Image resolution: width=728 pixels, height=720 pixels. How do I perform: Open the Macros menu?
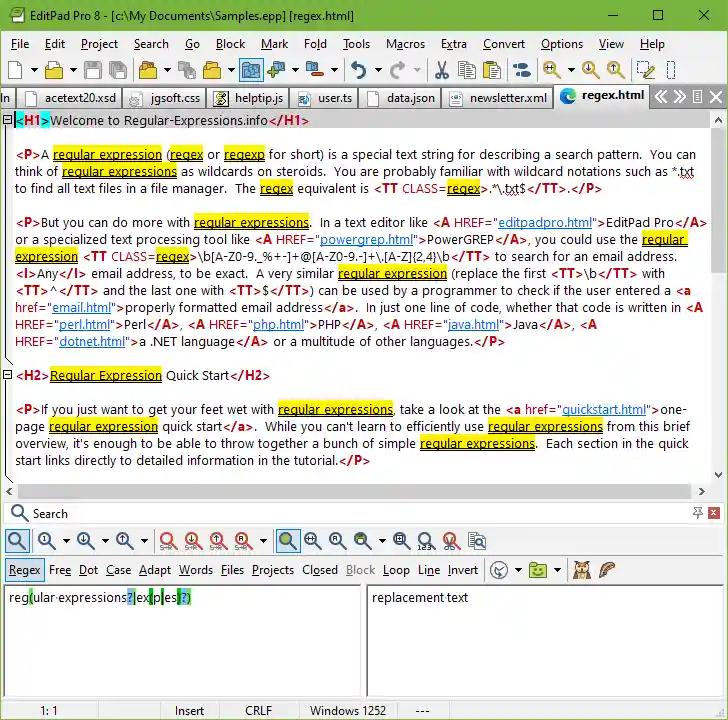[405, 44]
